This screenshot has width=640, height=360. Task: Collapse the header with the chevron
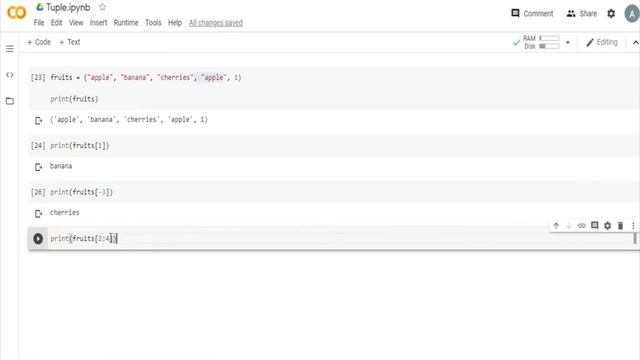635,42
